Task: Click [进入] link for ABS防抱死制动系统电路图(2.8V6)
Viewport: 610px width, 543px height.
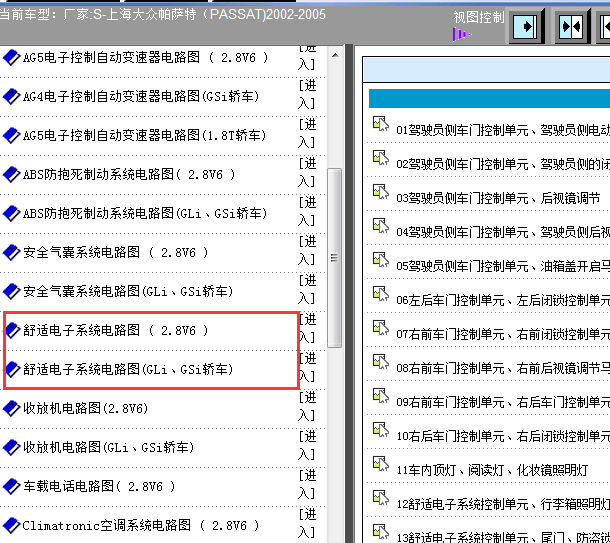Action: pyautogui.click(x=307, y=172)
